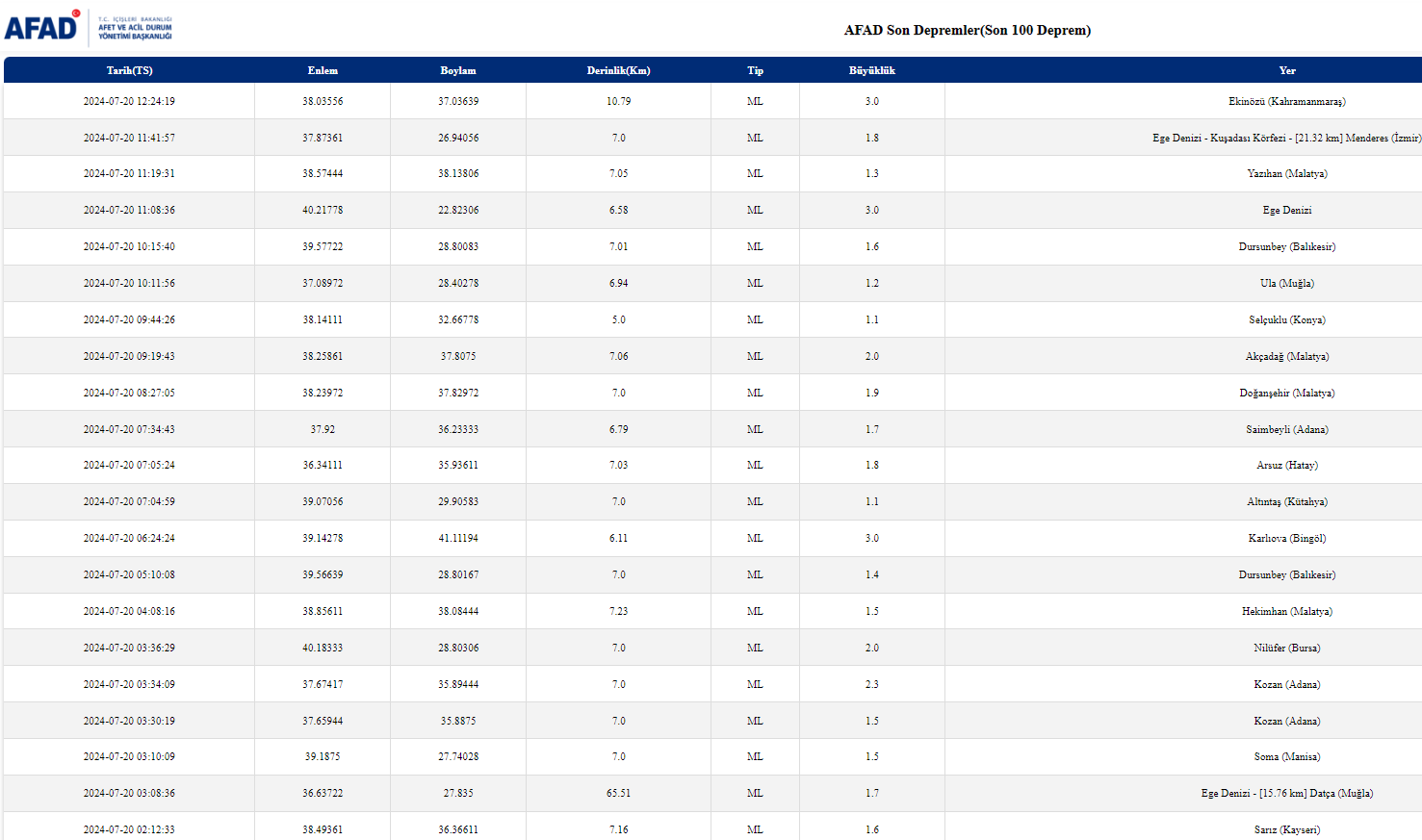
Task: Select location Akçadağ (Malatya)
Action: pyautogui.click(x=1287, y=356)
